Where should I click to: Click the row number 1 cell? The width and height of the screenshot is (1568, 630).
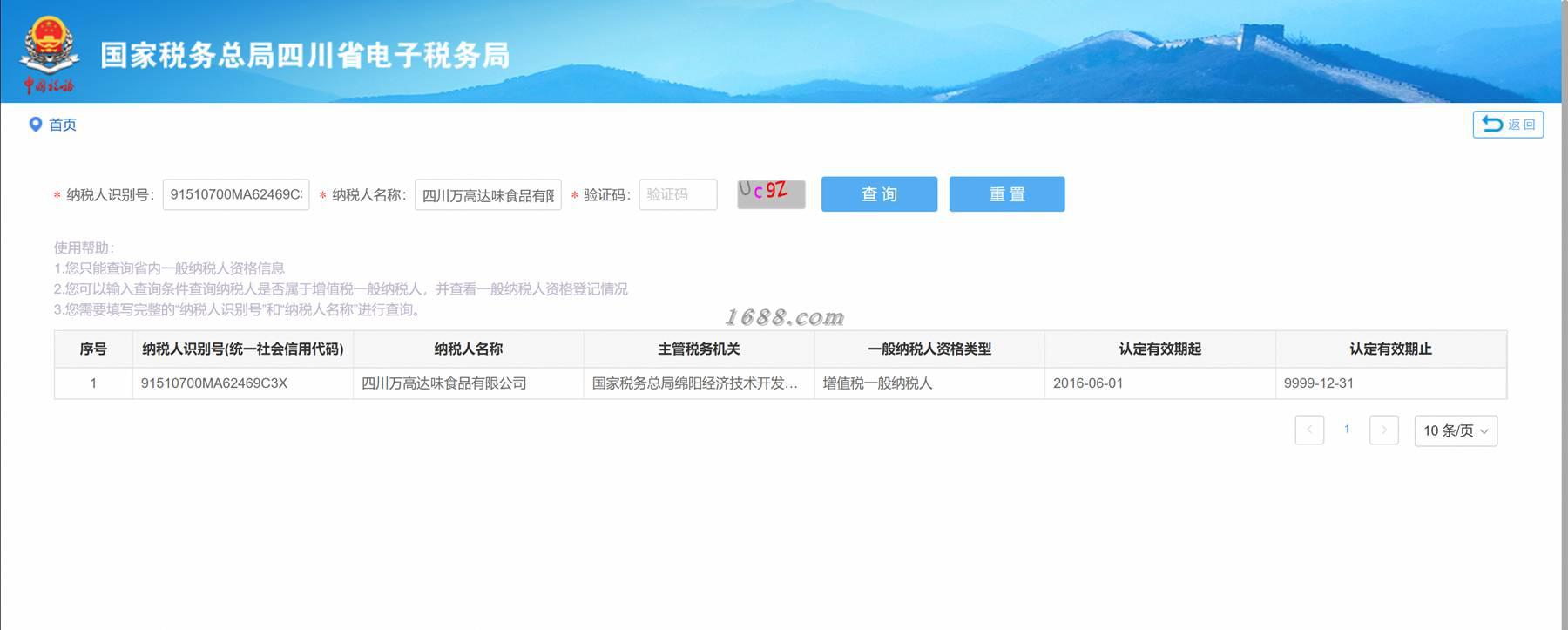93,383
